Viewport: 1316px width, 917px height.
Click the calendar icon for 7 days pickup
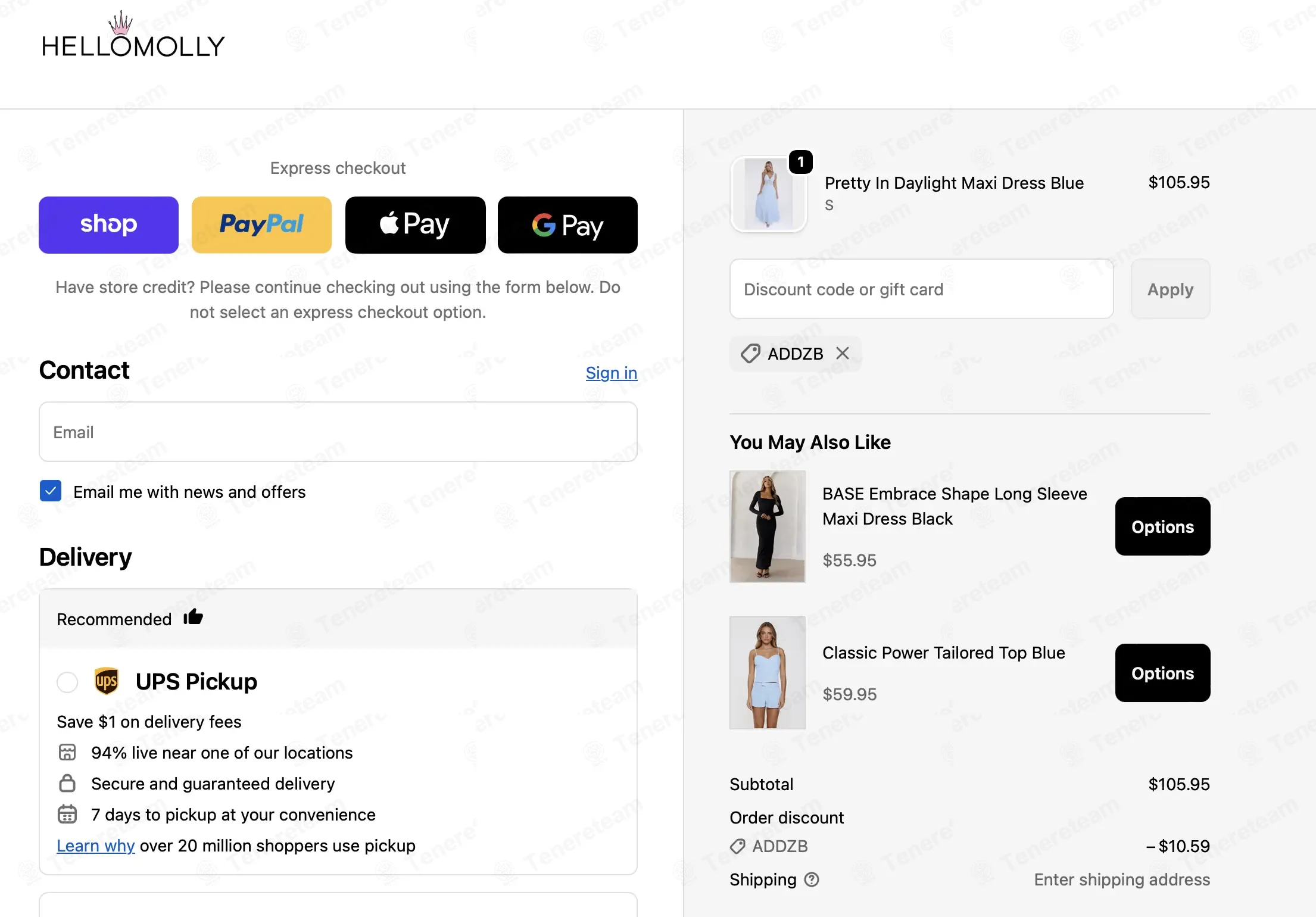pyautogui.click(x=67, y=814)
